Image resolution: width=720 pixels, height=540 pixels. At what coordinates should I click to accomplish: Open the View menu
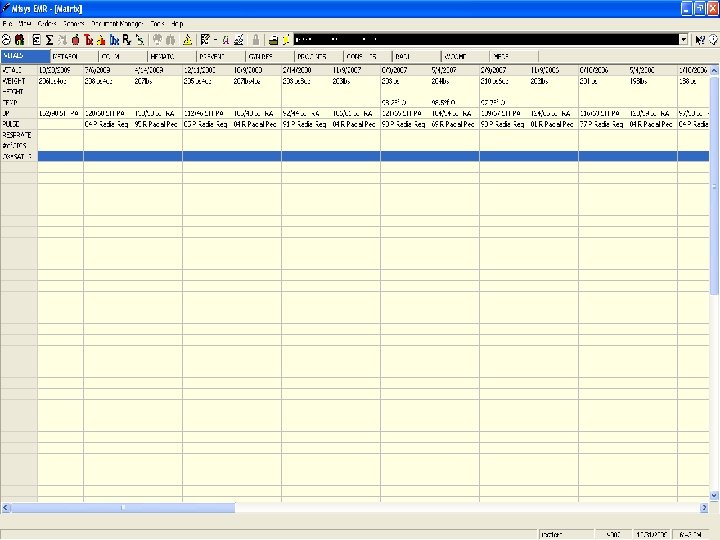point(24,23)
